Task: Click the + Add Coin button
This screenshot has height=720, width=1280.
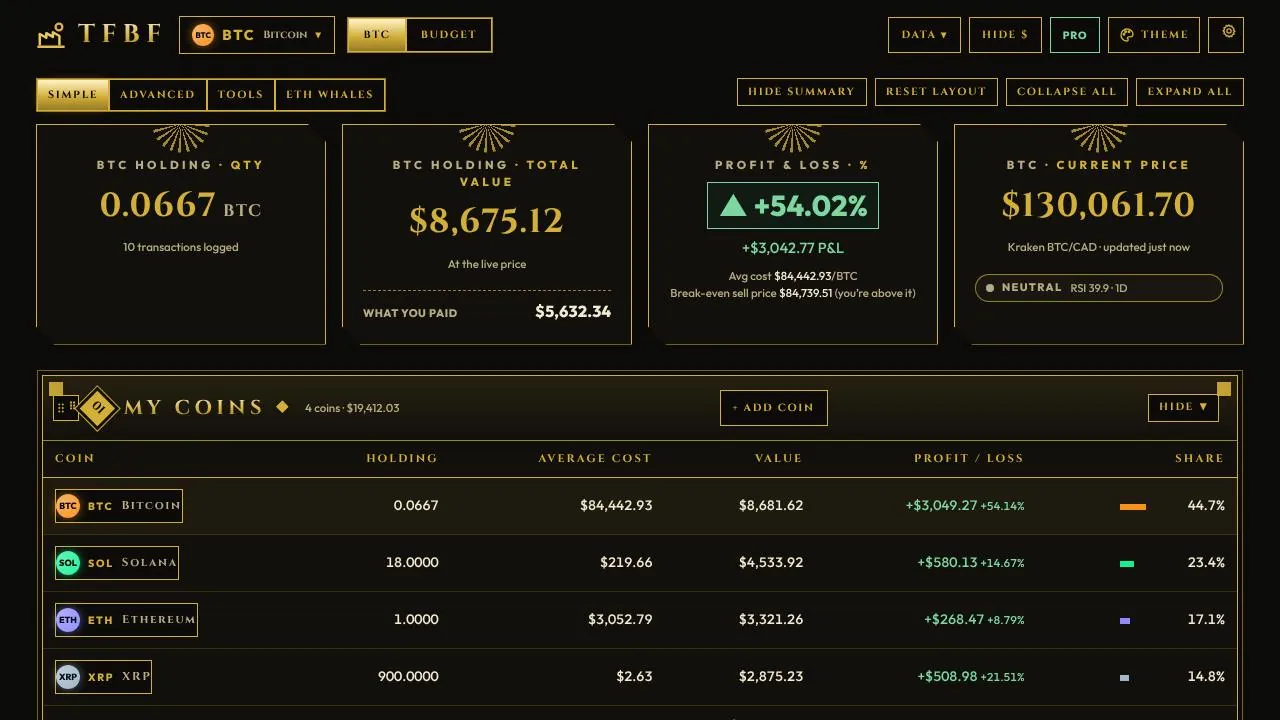Action: point(774,408)
